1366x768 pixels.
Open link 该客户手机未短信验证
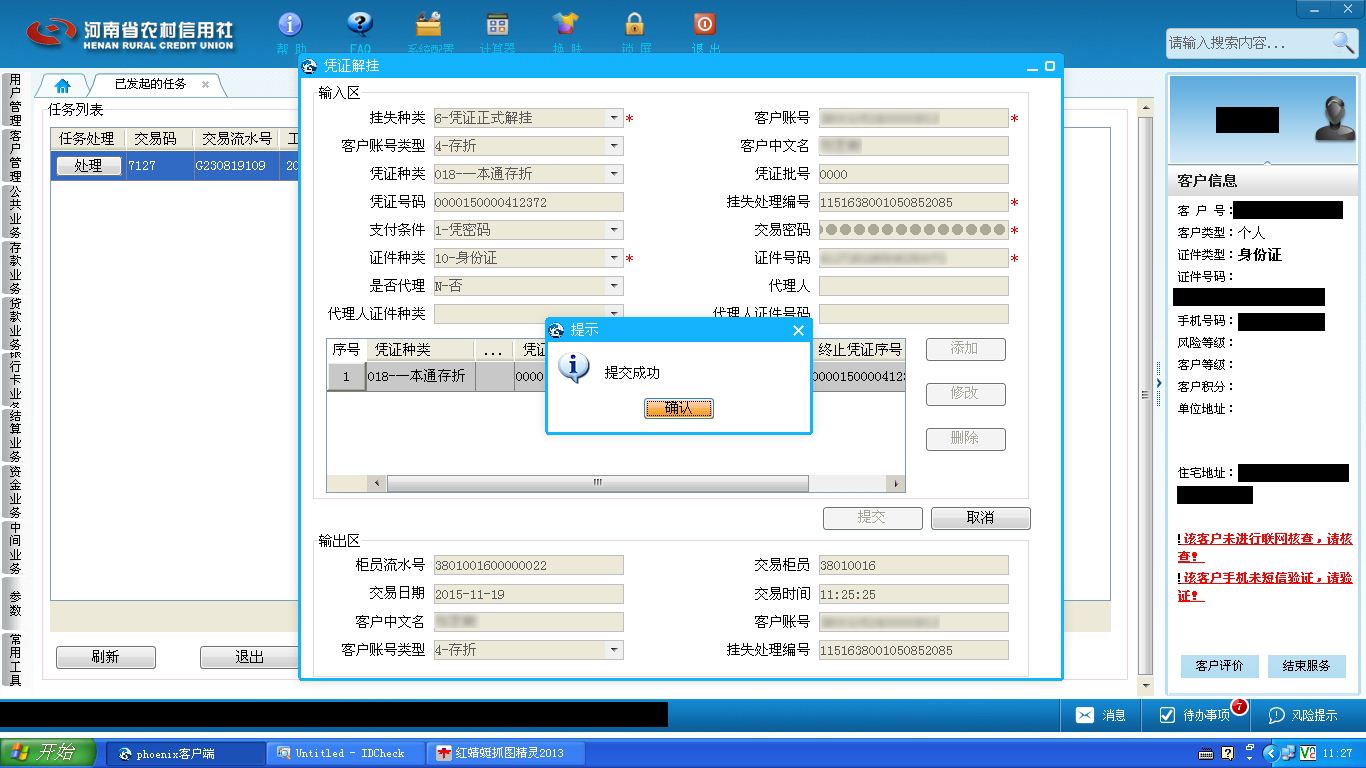coord(1265,586)
